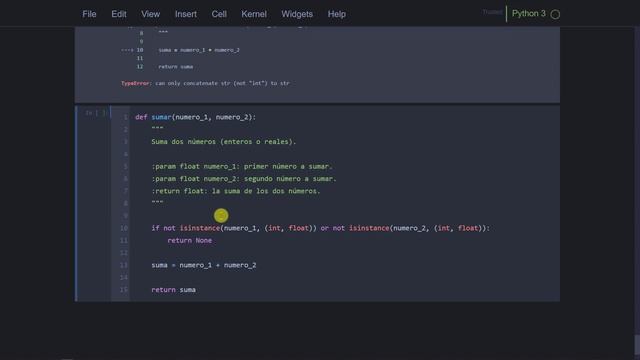Click the kernel idle indicator circle
This screenshot has height=360, width=640.
555,14
